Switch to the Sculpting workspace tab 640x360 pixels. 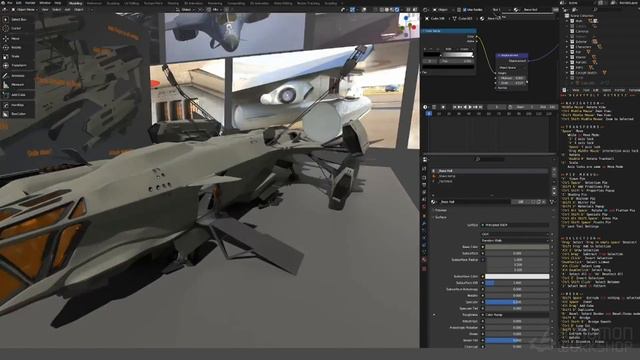tap(113, 3)
